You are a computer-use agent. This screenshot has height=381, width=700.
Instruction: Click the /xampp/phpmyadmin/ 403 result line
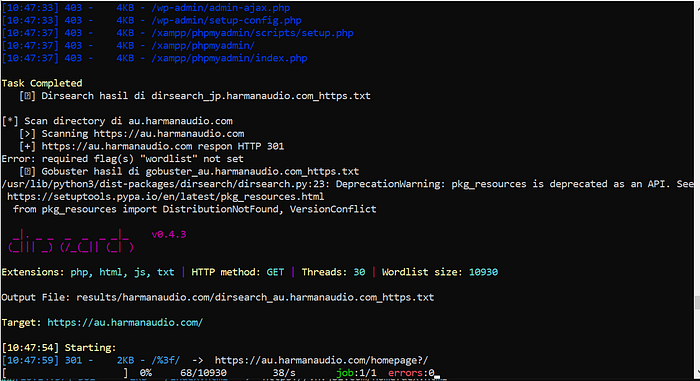click(129, 46)
